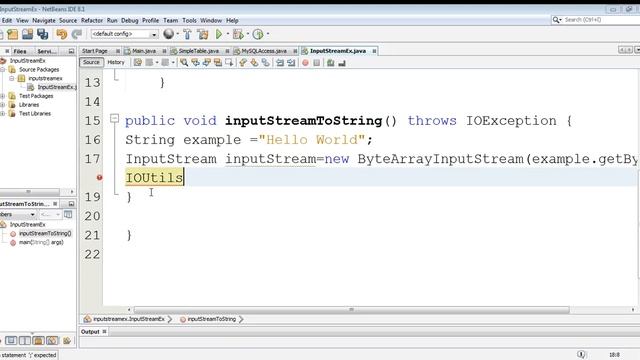Click the globe browser icon in toolbar

[168, 34]
